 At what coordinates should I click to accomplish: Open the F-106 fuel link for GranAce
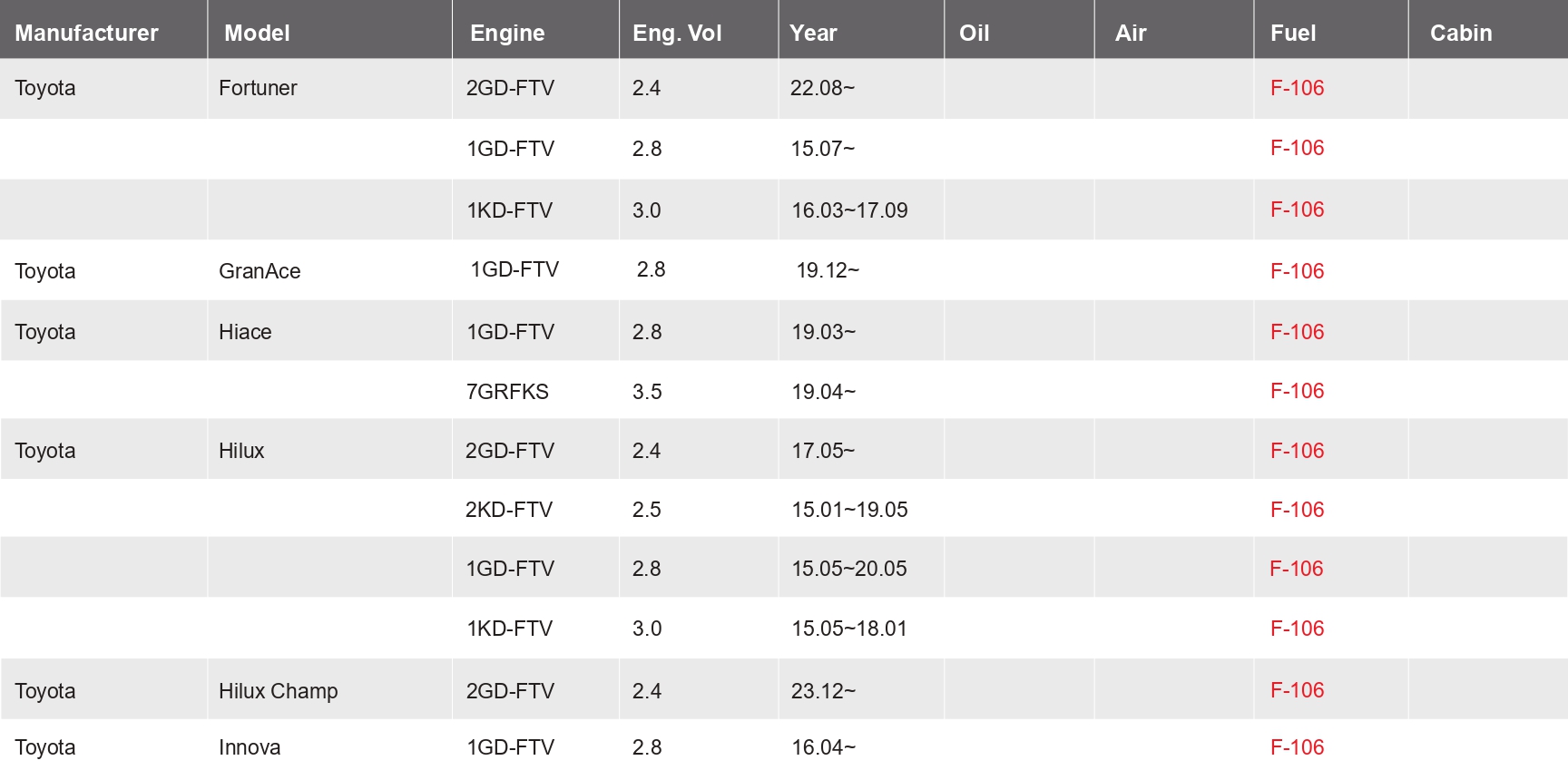(1297, 270)
